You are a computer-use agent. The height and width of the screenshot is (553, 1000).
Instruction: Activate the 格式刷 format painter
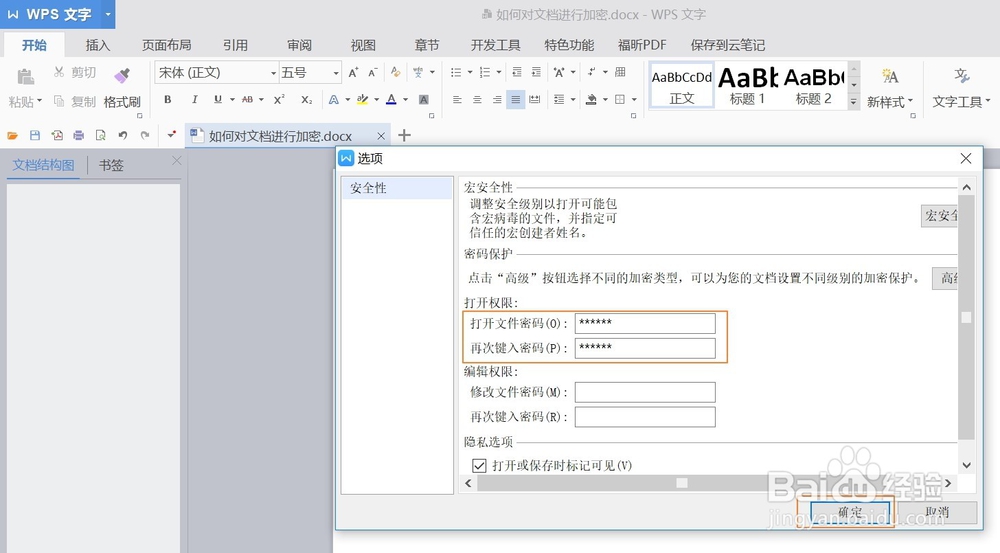click(x=122, y=87)
